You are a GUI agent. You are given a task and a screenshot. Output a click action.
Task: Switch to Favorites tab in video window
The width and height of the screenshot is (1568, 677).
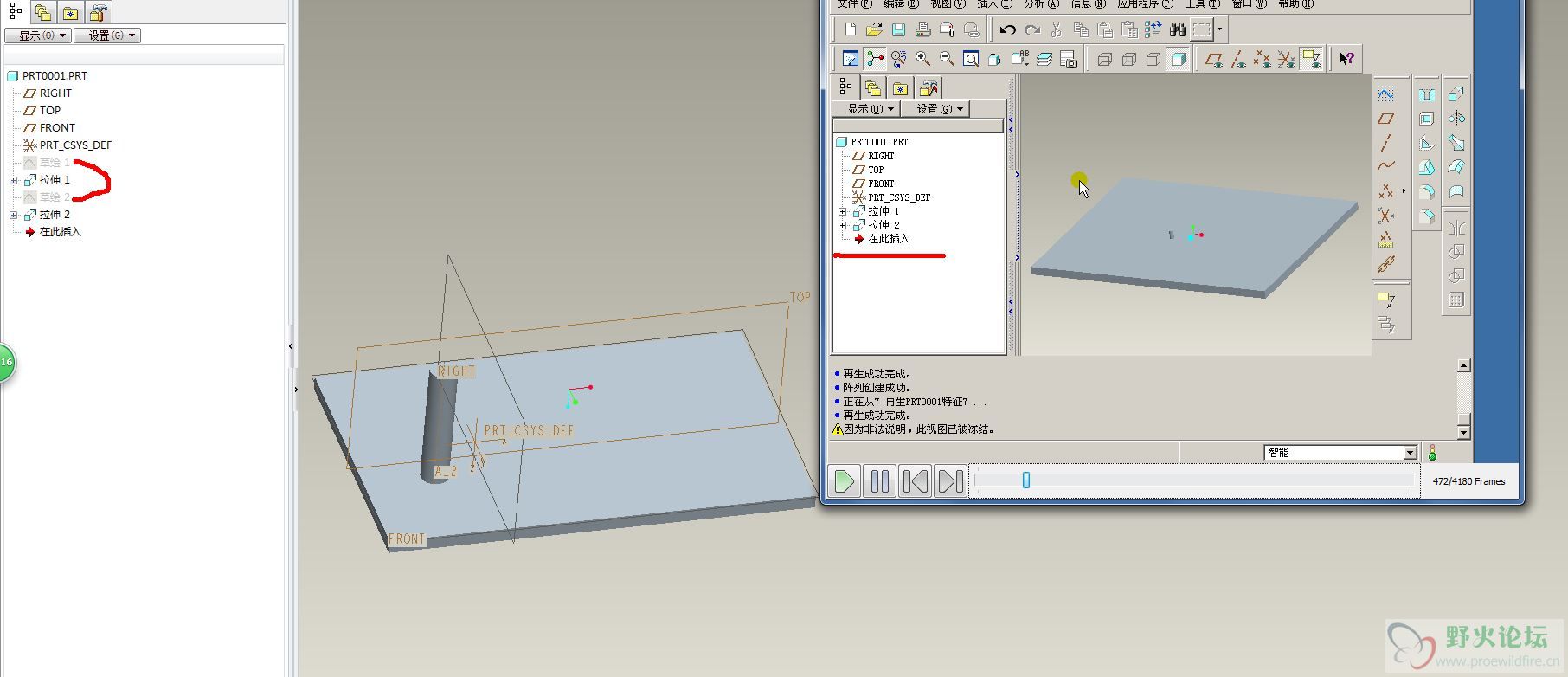pyautogui.click(x=901, y=87)
